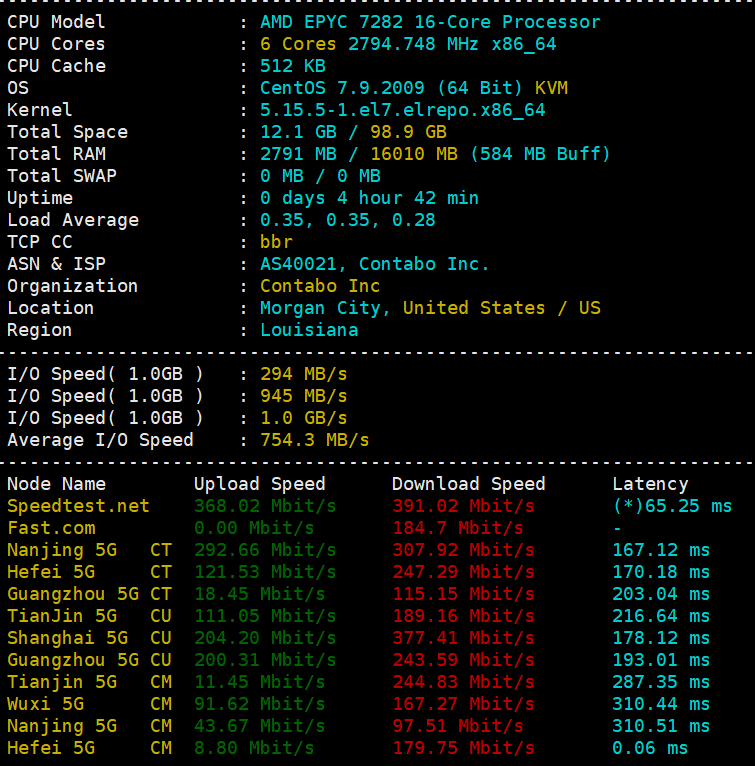The width and height of the screenshot is (755, 766).
Task: Click the download speed 179.75 Mbit/s
Action: pyautogui.click(x=463, y=748)
